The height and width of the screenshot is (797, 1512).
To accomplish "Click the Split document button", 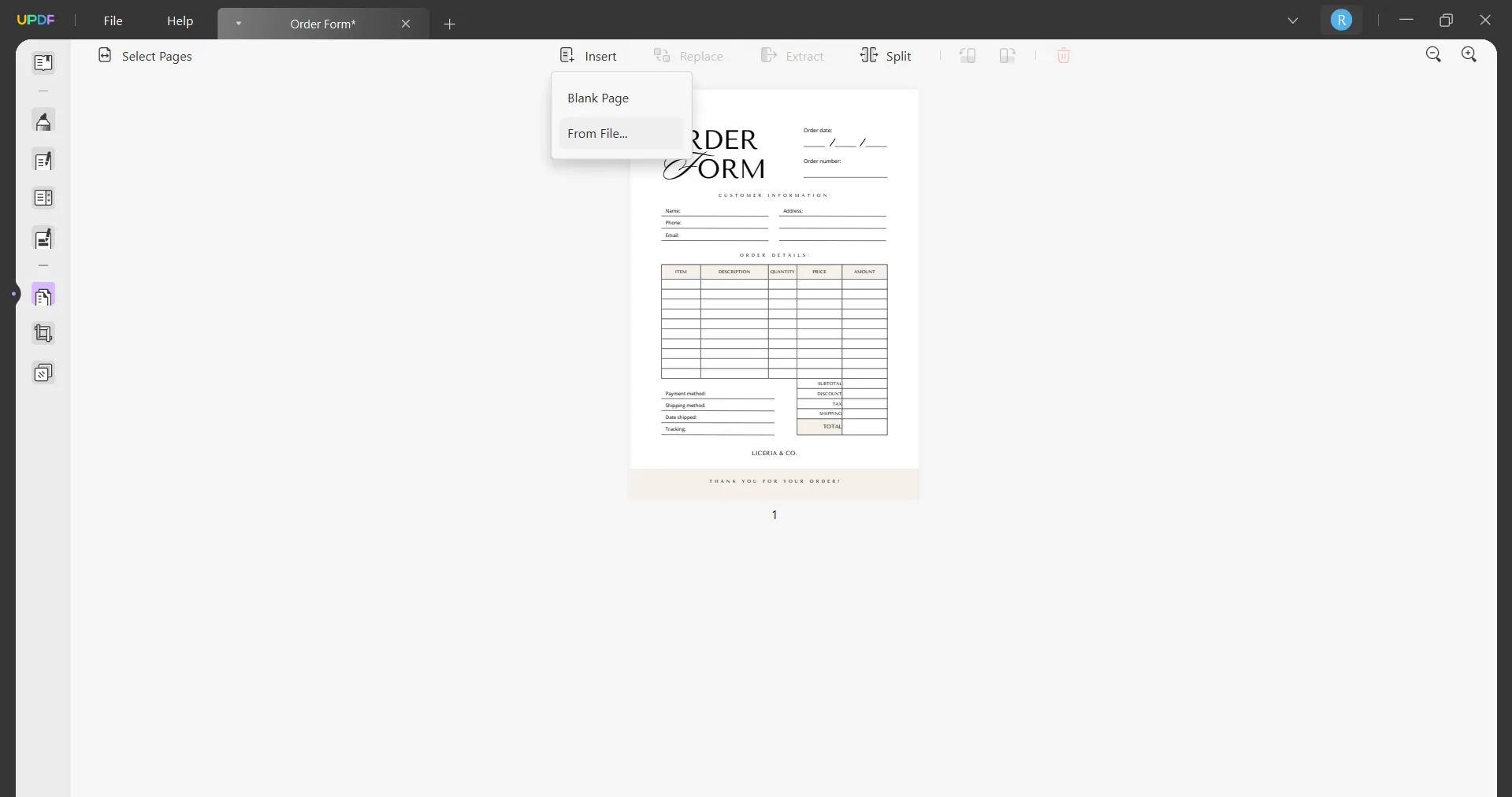I will click(886, 56).
